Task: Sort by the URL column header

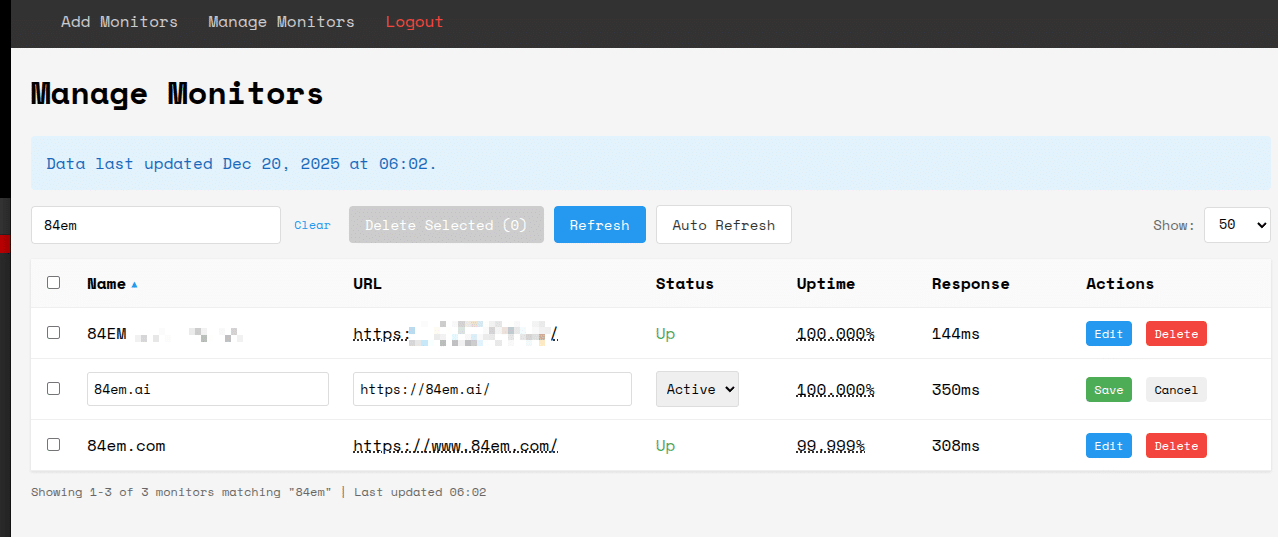Action: coord(367,283)
